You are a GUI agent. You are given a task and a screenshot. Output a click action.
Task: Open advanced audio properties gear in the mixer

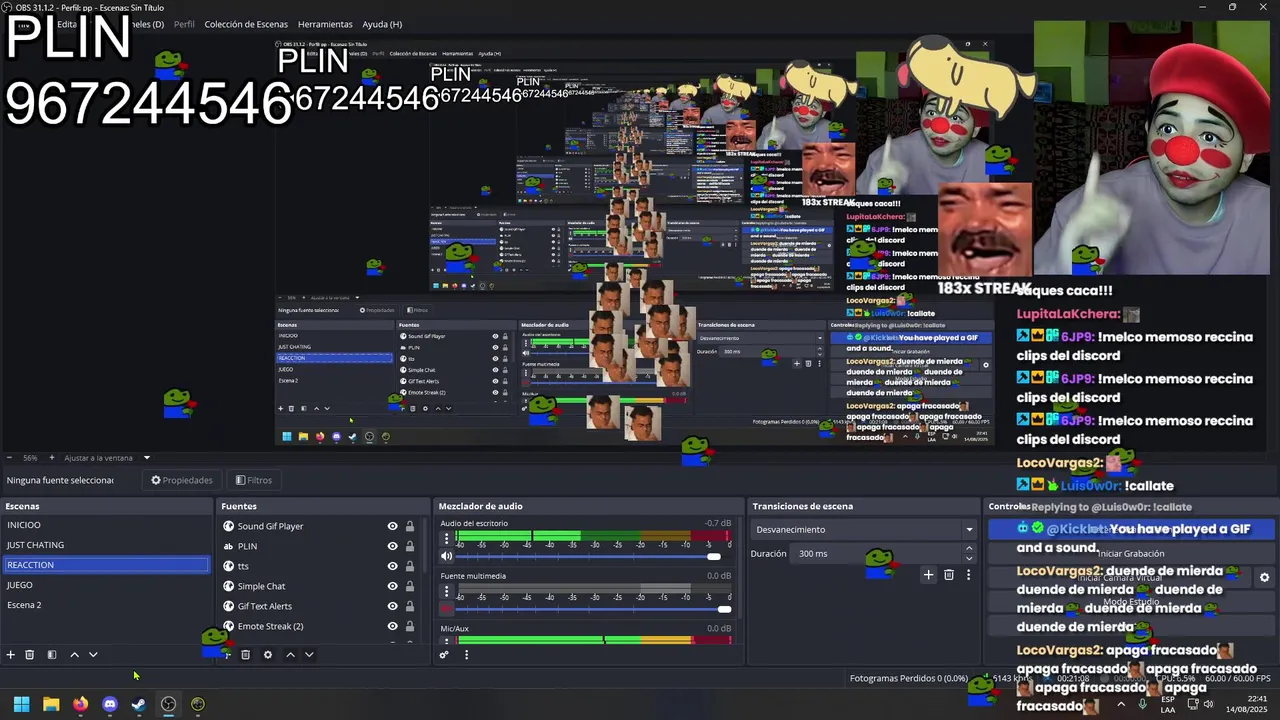[x=444, y=655]
